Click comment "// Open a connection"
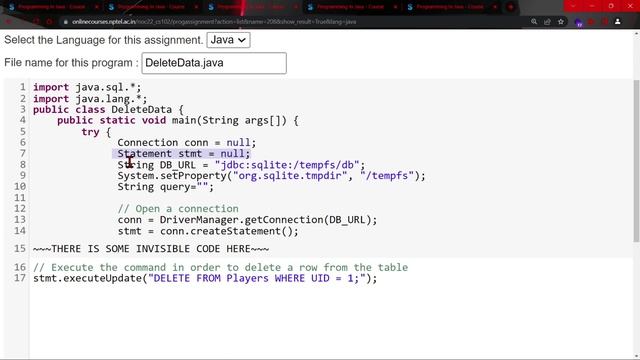This screenshot has width=640, height=360. click(x=178, y=209)
